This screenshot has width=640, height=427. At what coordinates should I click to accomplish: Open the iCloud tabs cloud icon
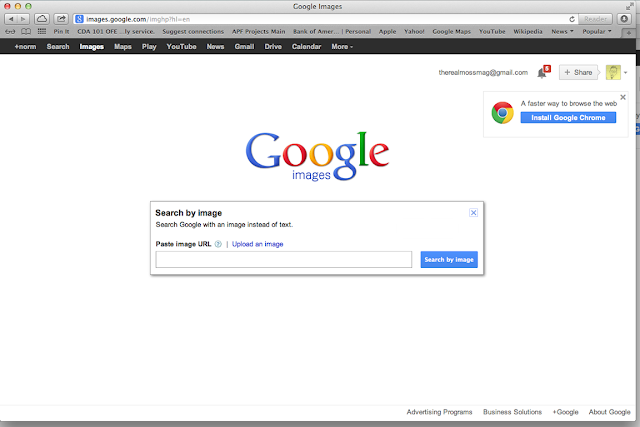(42, 19)
